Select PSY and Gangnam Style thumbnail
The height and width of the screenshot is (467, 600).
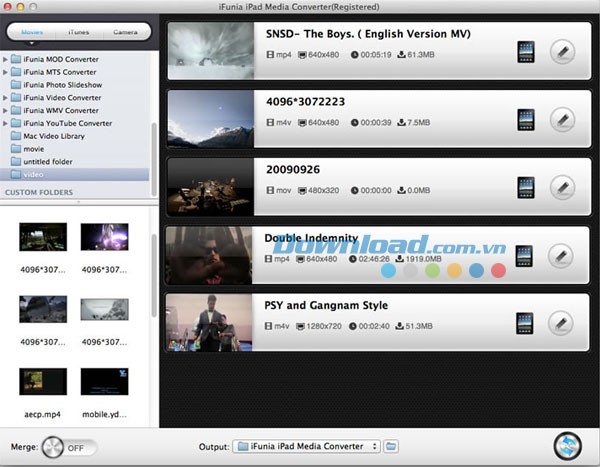[209, 323]
